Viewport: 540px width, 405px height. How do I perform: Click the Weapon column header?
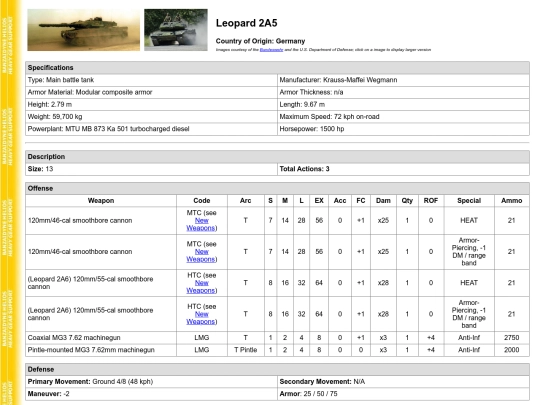click(x=101, y=200)
